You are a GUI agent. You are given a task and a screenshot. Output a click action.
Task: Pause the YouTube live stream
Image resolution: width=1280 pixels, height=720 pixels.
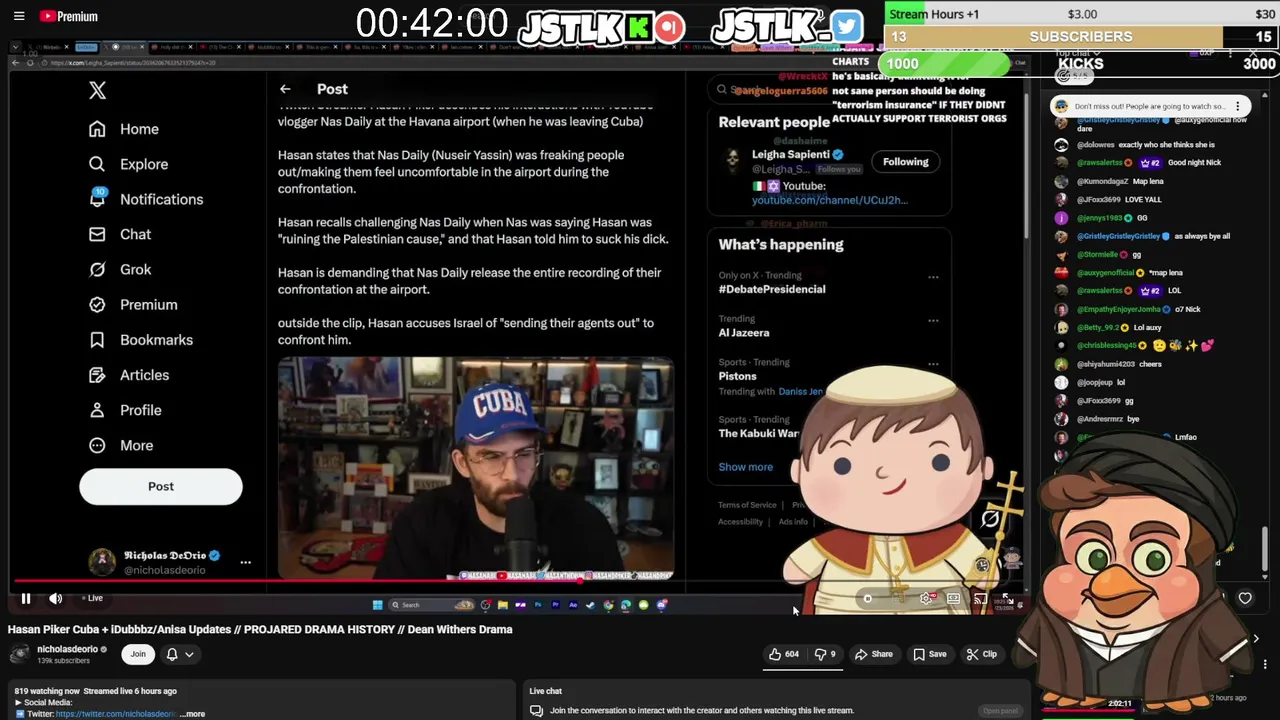(26, 598)
